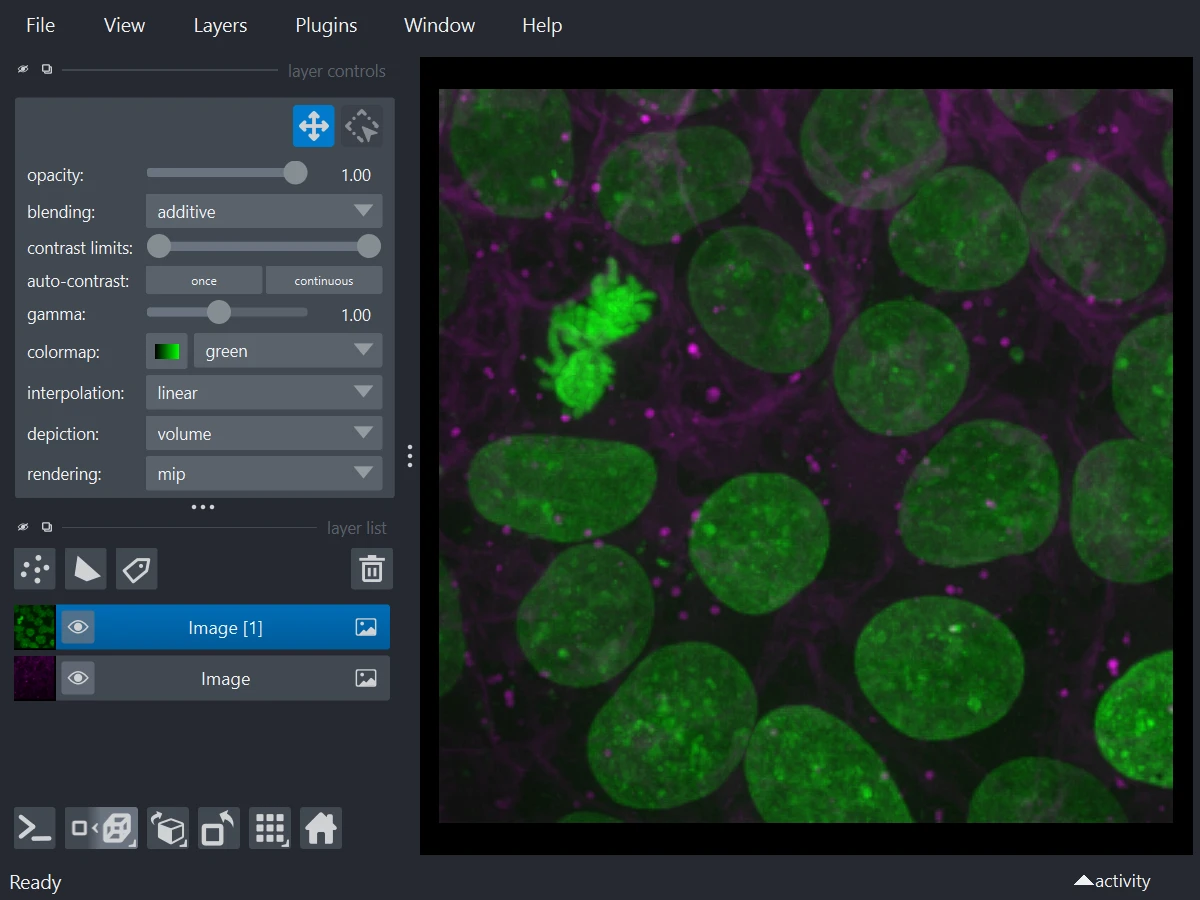Image resolution: width=1200 pixels, height=900 pixels.
Task: Open the console terminal button
Action: pyautogui.click(x=35, y=828)
